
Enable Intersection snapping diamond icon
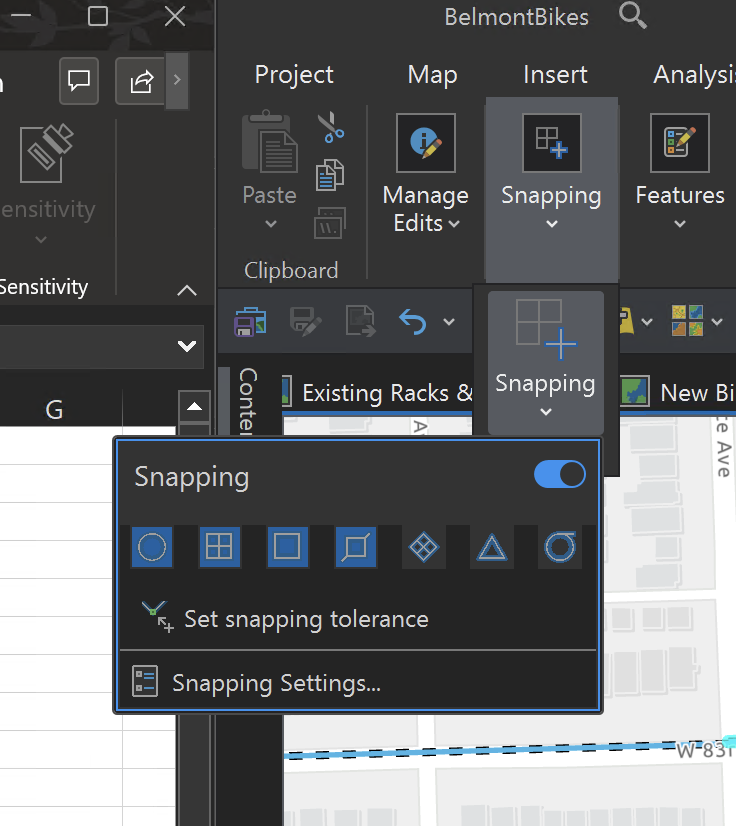coord(424,547)
